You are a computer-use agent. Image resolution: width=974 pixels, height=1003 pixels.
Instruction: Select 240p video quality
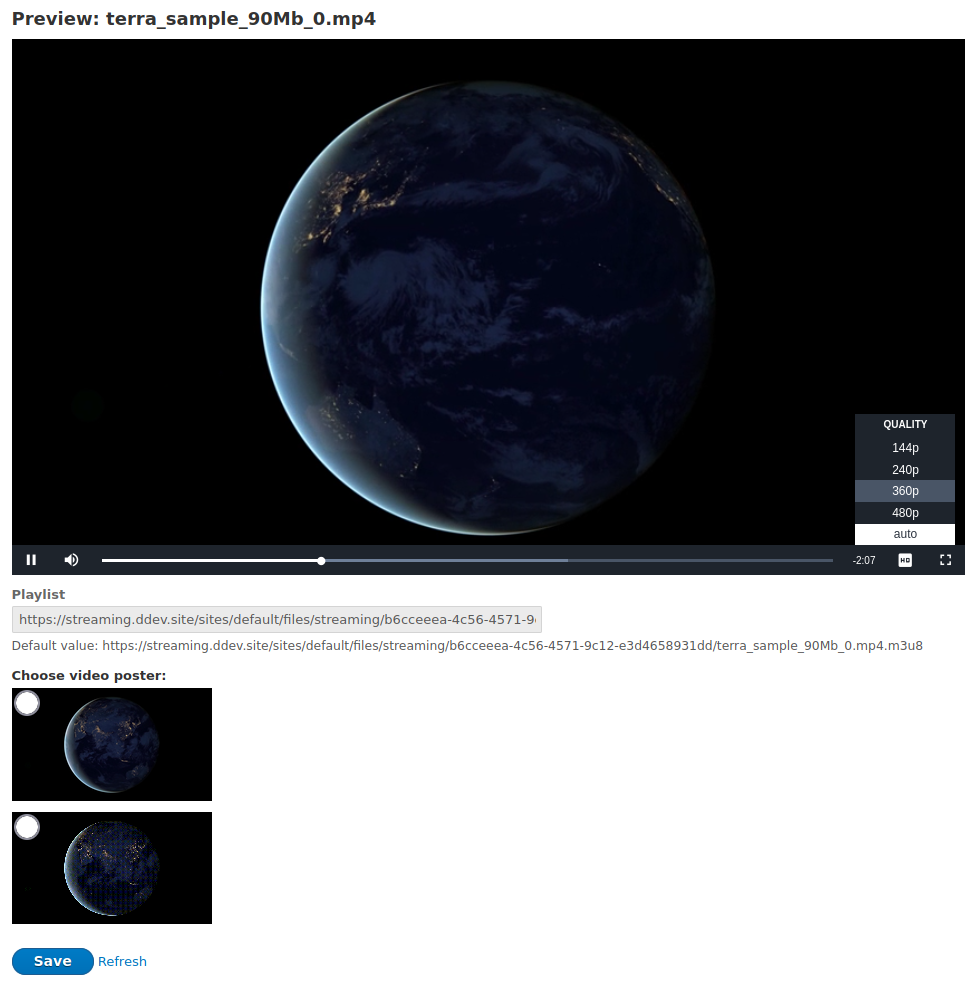pyautogui.click(x=904, y=469)
